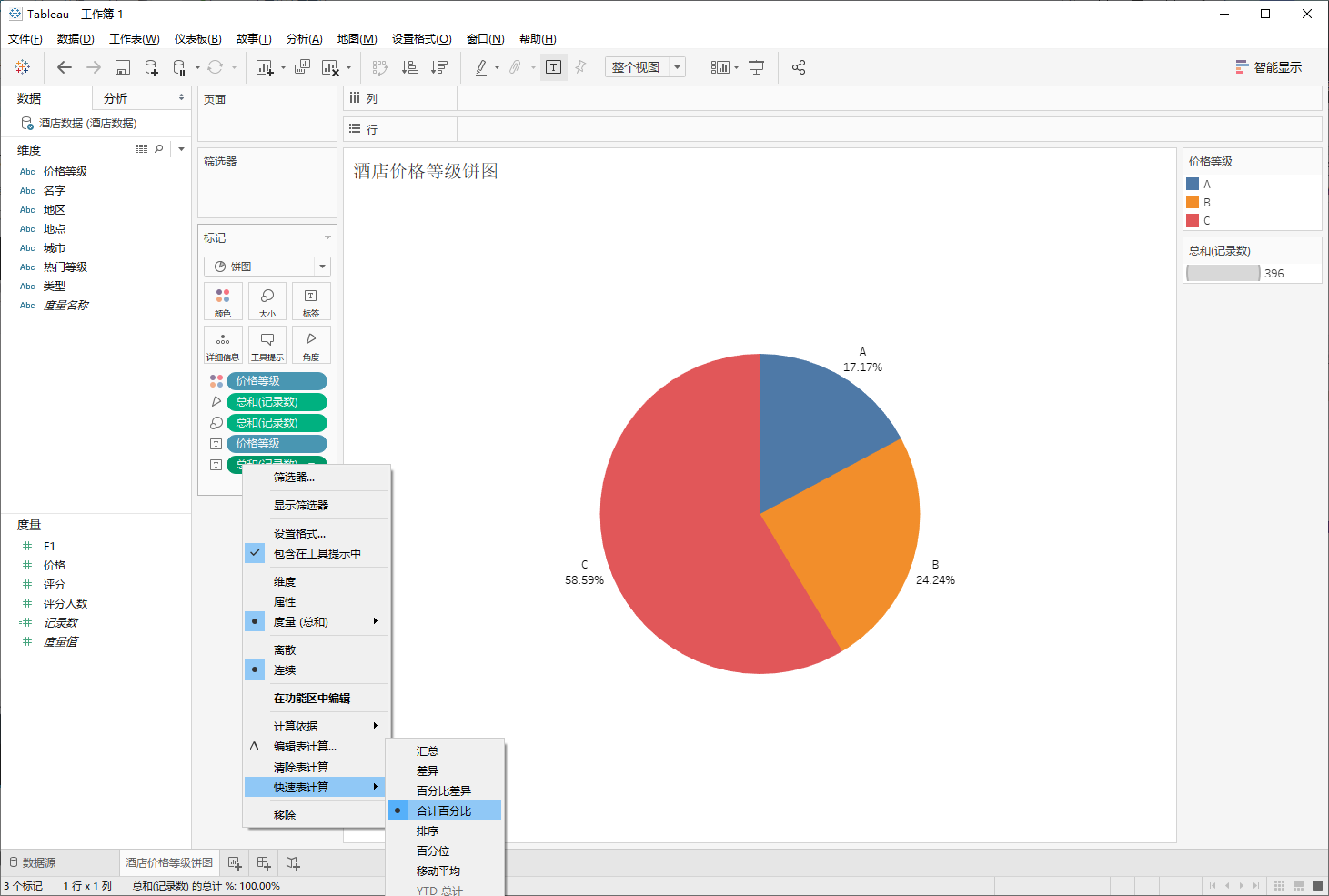Open the Marks card dropdown arrow
This screenshot has width=1329, height=896.
point(327,237)
